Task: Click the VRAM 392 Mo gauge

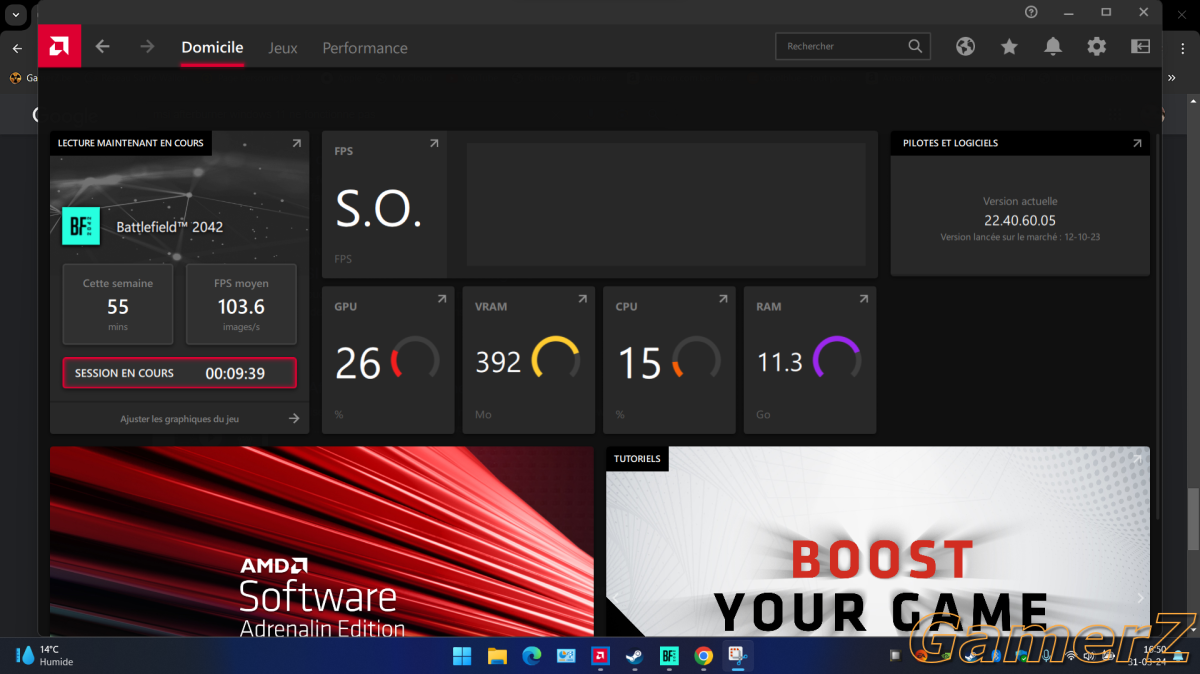Action: (x=556, y=360)
